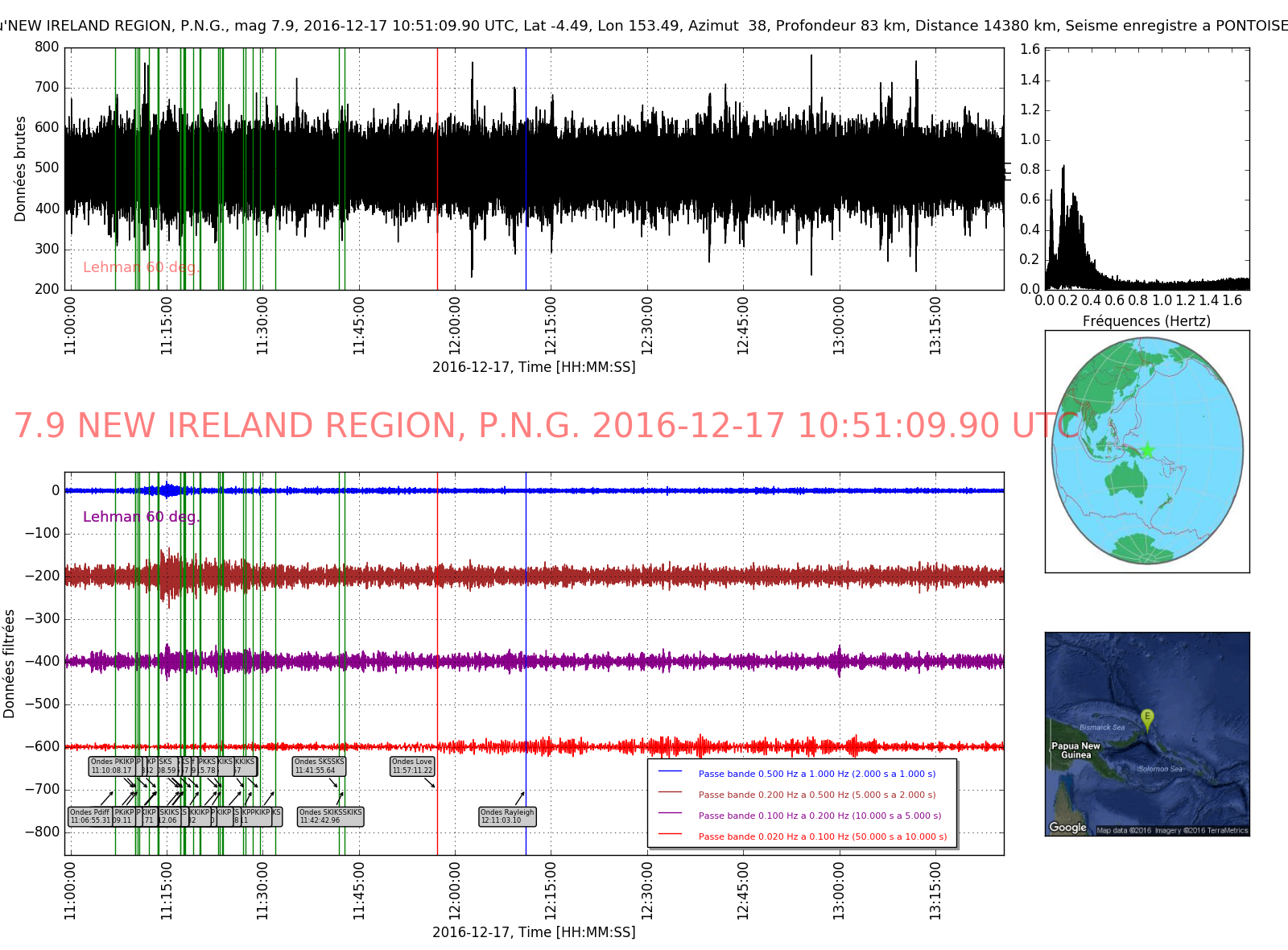This screenshot has height=950, width=1288.
Task: Click the Ondes PKIKP annotation label
Action: pyautogui.click(x=112, y=766)
